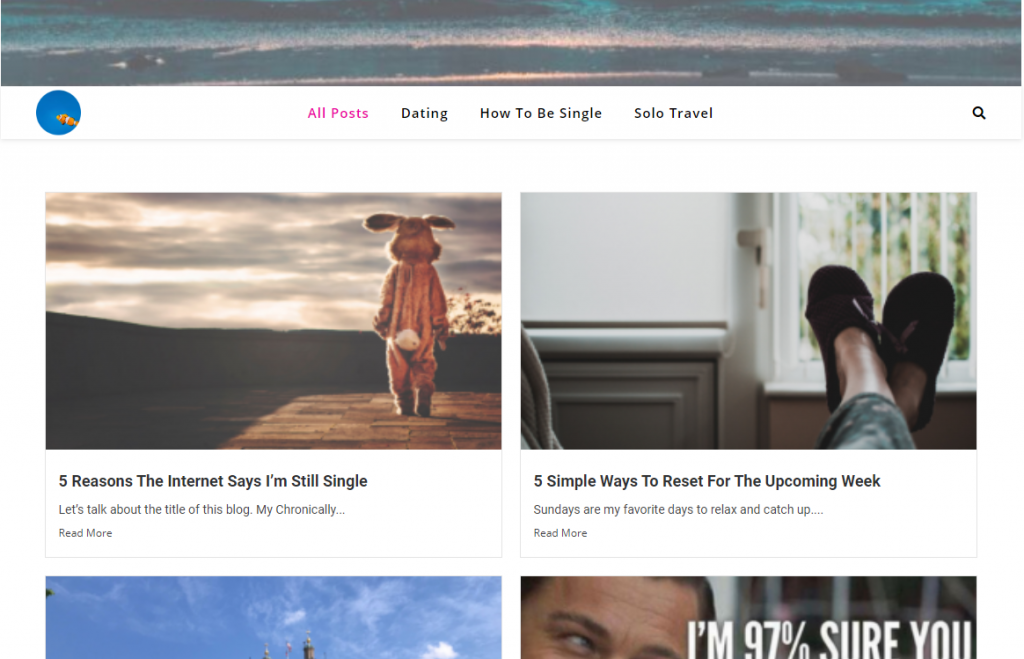This screenshot has height=659, width=1024.
Task: Click the clownfish logo to go home
Action: coord(58,112)
